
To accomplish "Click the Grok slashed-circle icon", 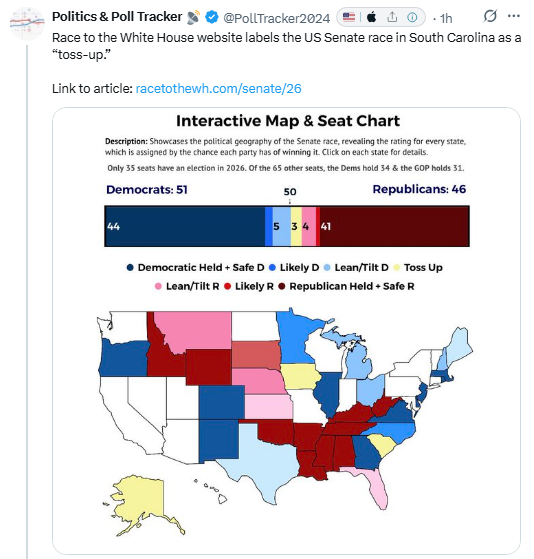I will (x=490, y=16).
